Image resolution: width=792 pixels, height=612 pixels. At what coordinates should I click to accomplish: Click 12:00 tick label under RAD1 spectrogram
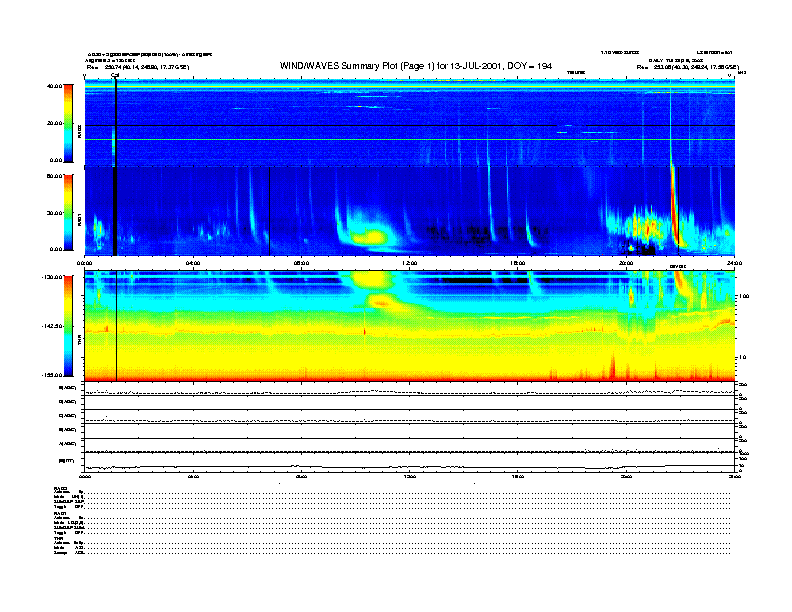tap(410, 263)
